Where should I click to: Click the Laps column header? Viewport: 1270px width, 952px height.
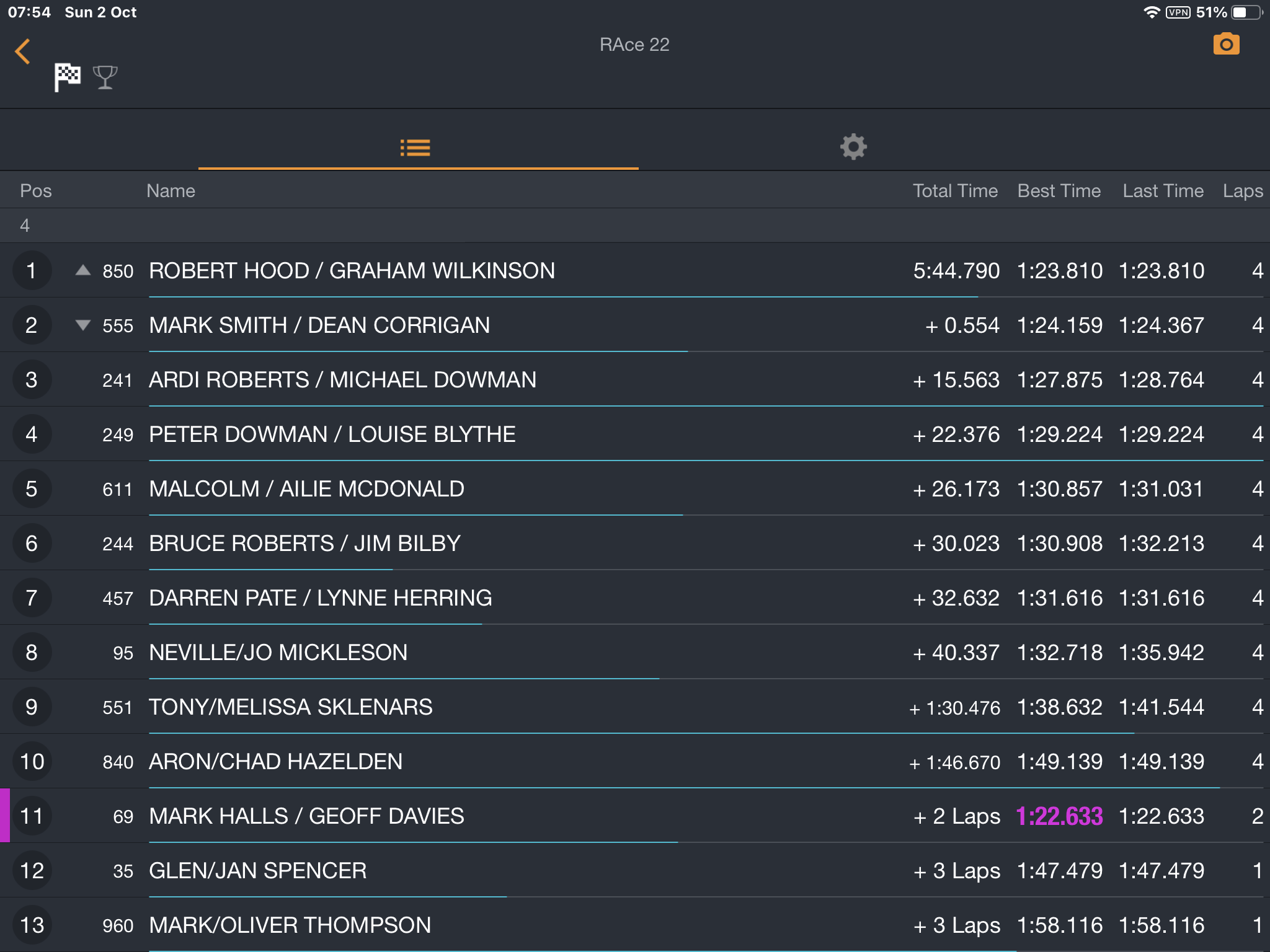tap(1243, 191)
